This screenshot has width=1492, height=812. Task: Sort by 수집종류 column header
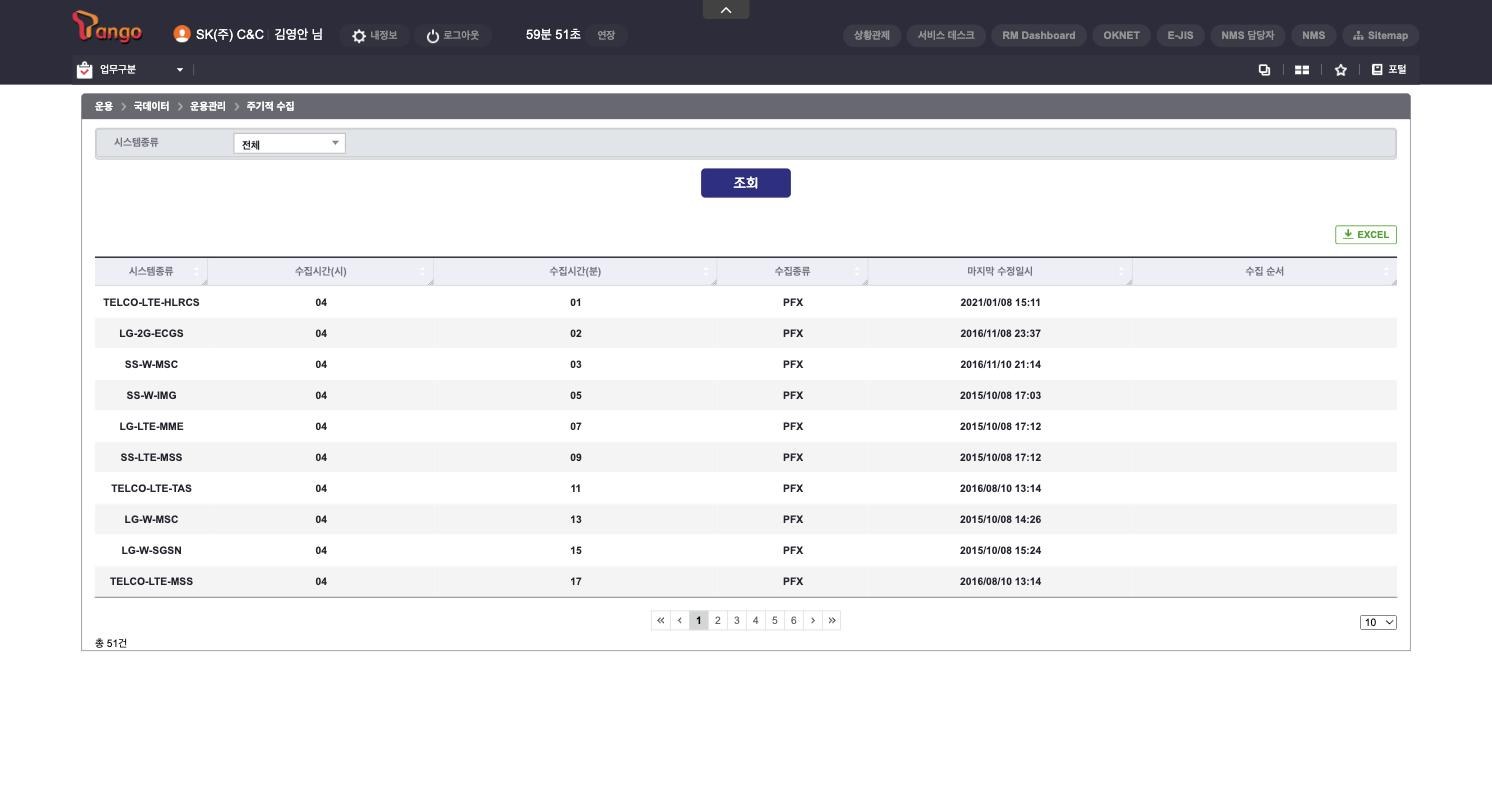pos(792,272)
